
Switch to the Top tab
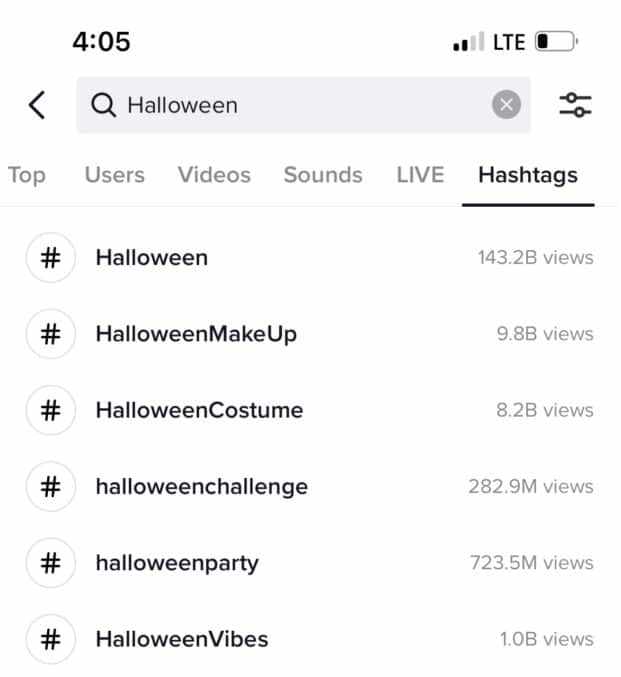tap(26, 175)
